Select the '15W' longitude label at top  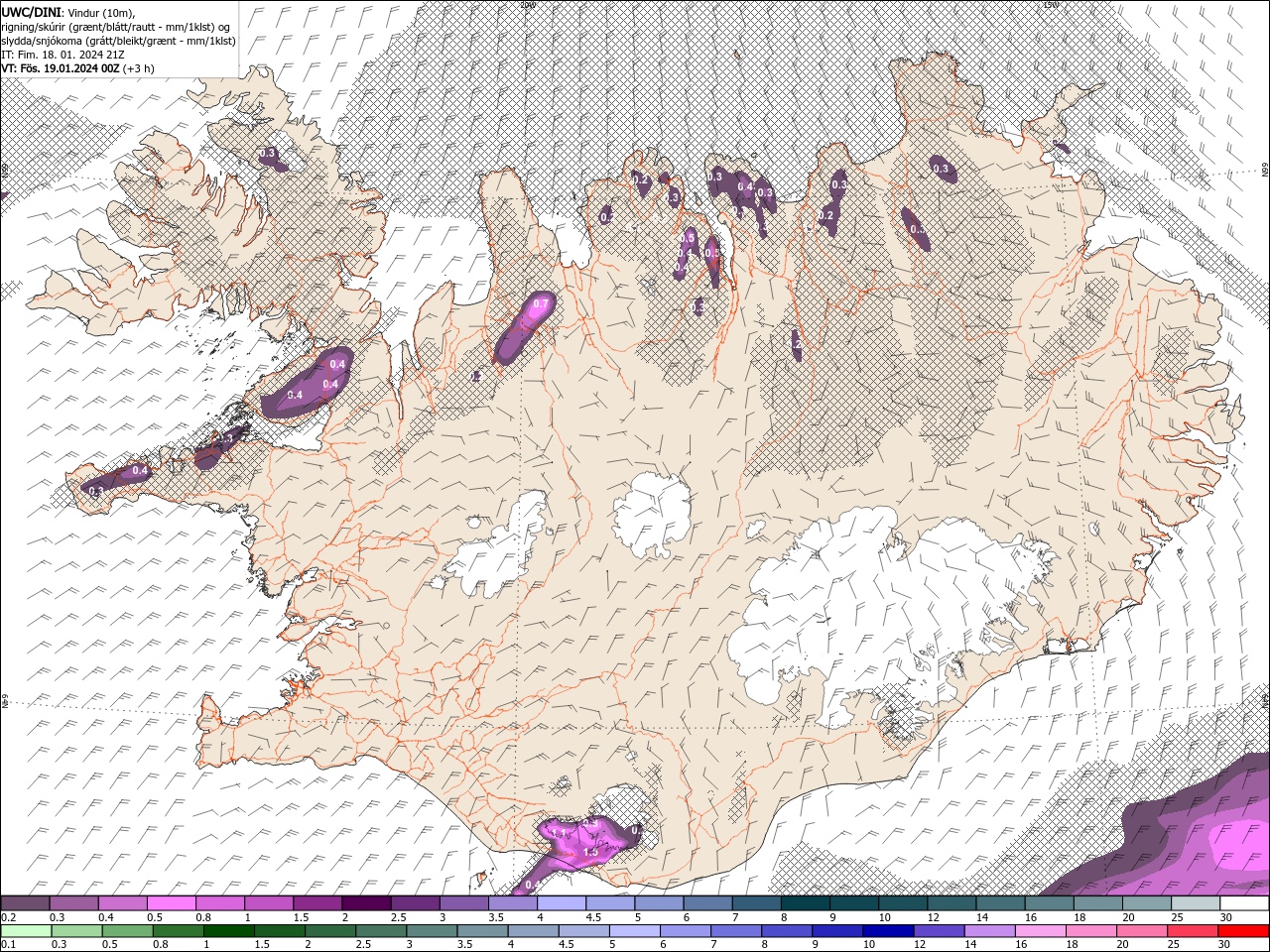point(1051,5)
